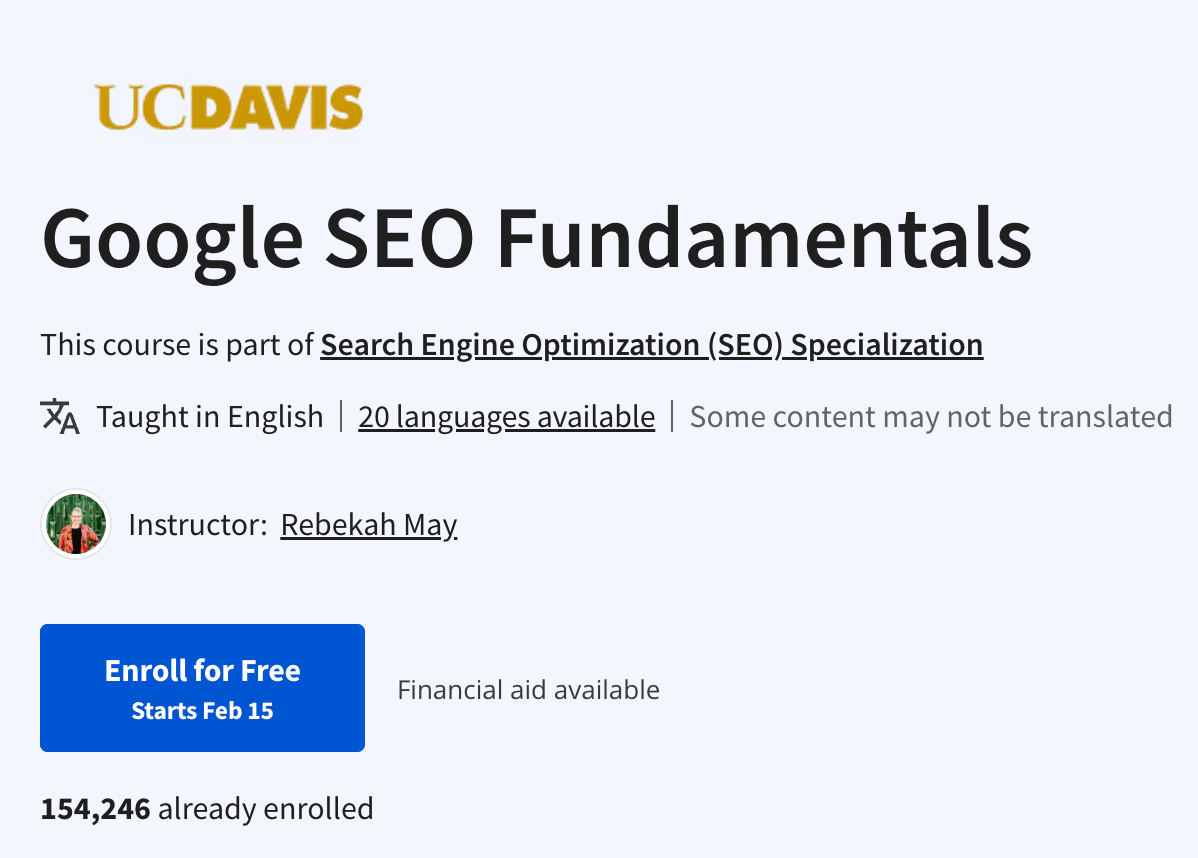View the 20 languages available list
1198x858 pixels.
[x=506, y=417]
